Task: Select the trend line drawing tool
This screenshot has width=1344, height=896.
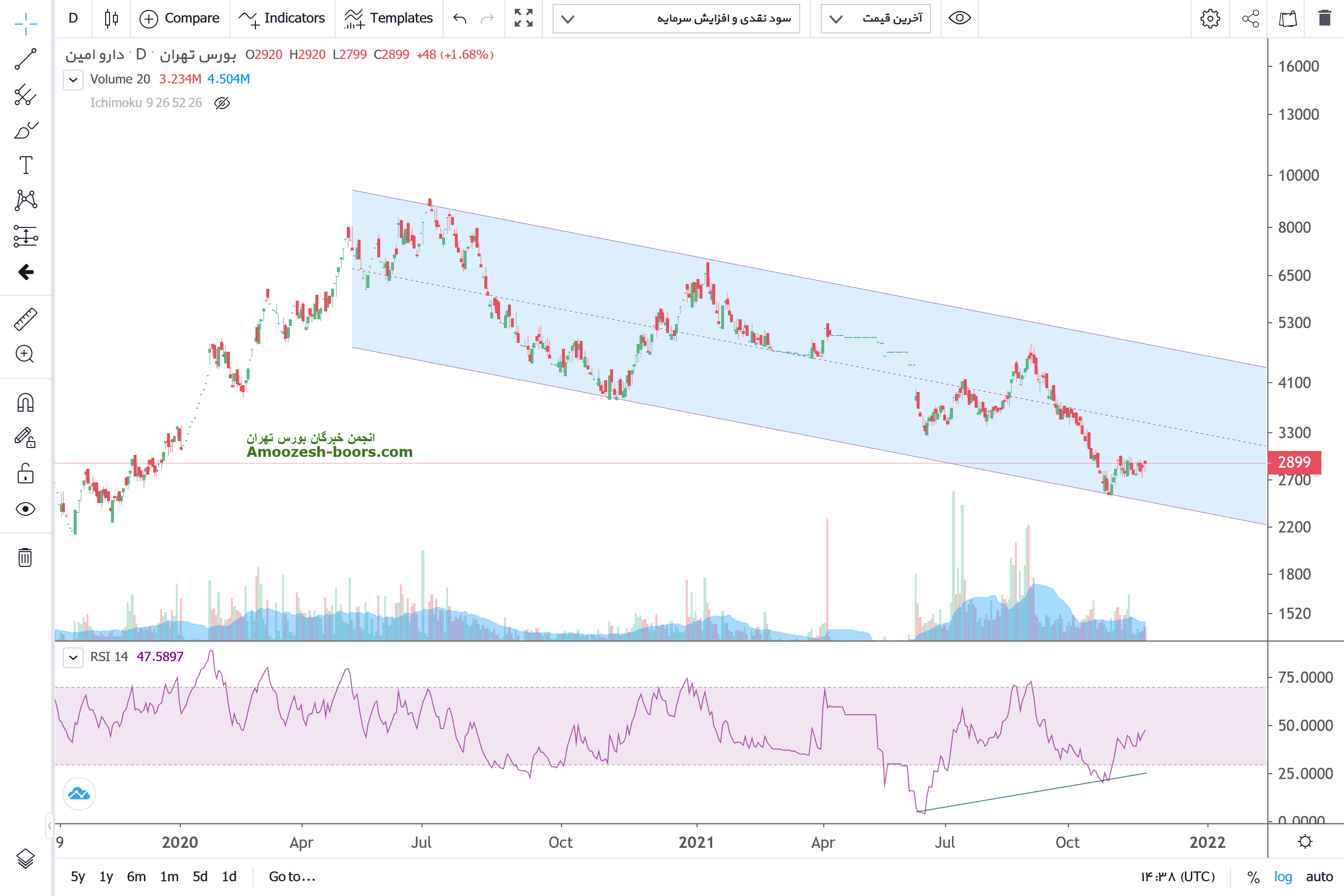Action: coord(25,59)
